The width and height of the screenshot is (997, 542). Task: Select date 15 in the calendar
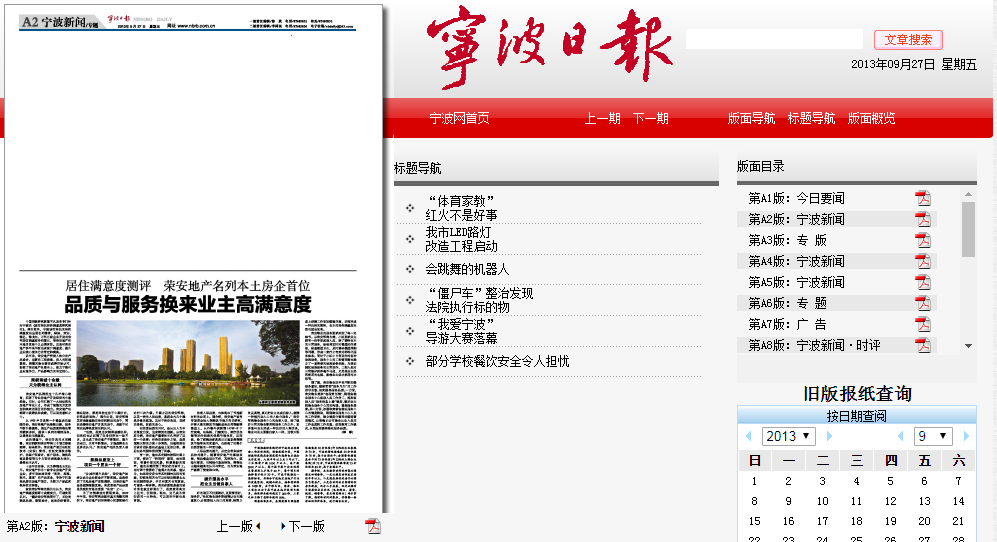point(754,521)
